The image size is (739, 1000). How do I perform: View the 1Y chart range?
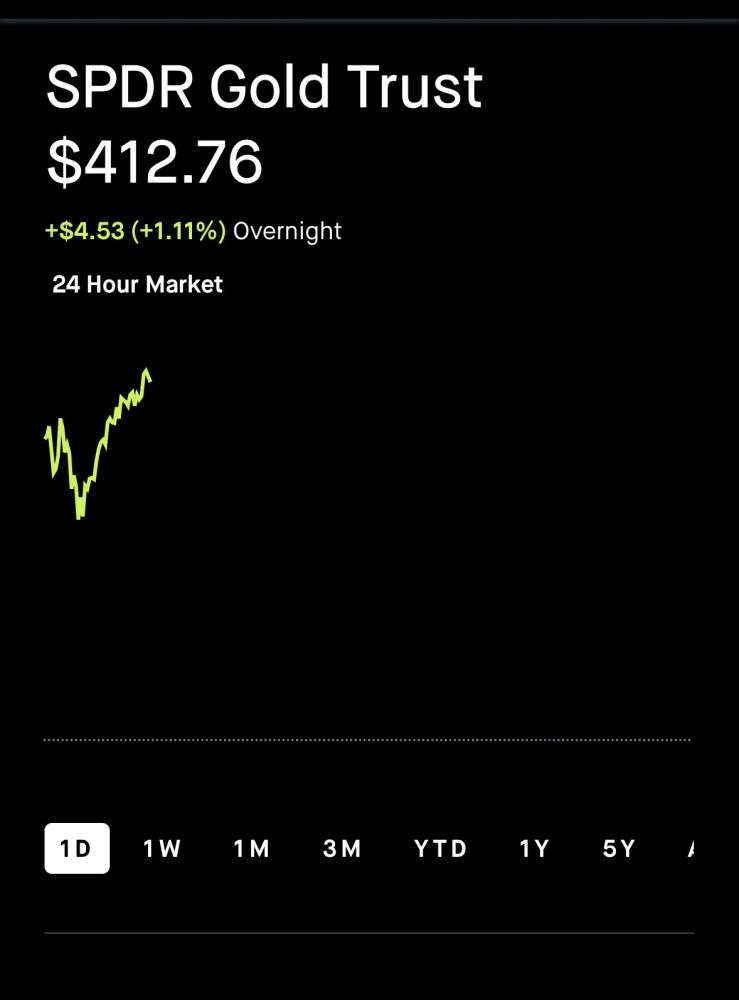coord(535,849)
